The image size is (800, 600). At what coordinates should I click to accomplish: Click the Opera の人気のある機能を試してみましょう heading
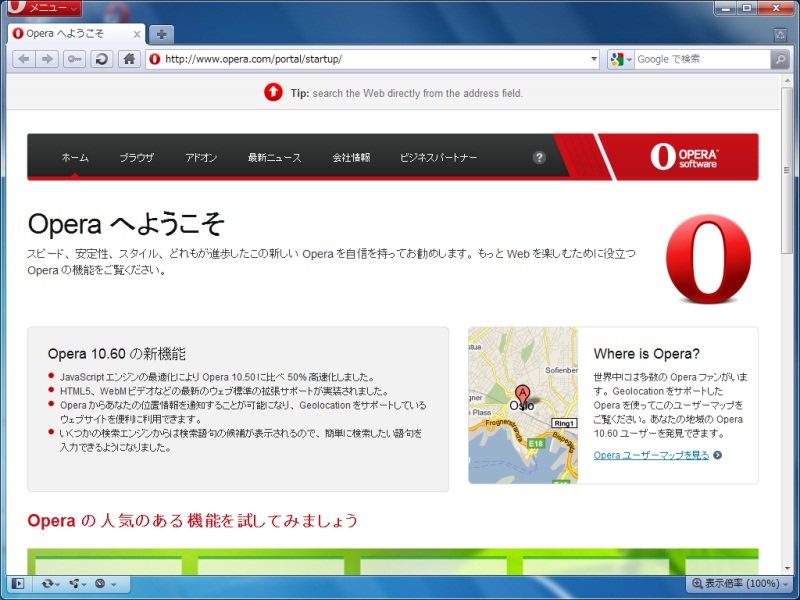(x=193, y=520)
